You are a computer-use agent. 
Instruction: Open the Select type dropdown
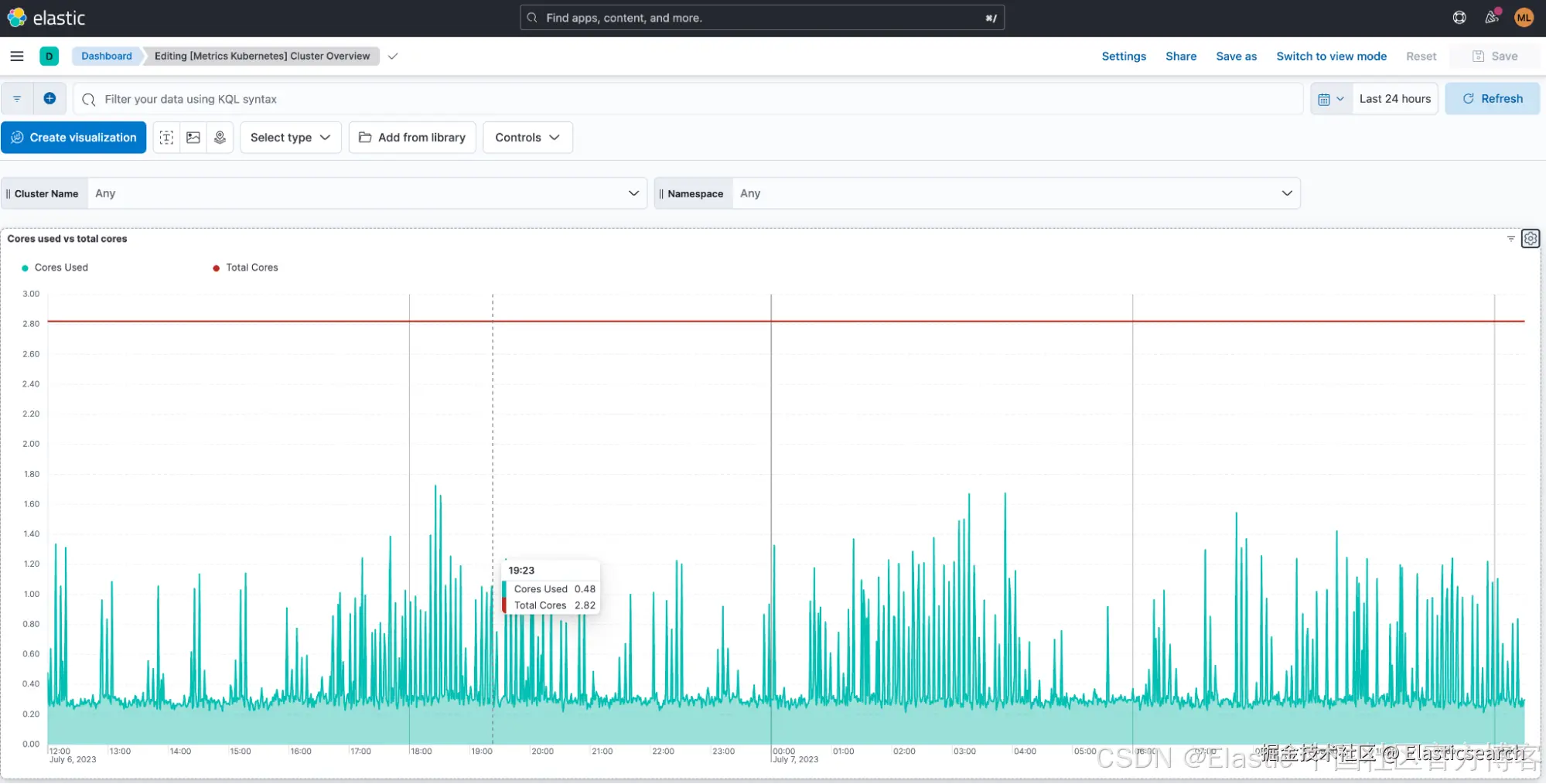pos(290,138)
